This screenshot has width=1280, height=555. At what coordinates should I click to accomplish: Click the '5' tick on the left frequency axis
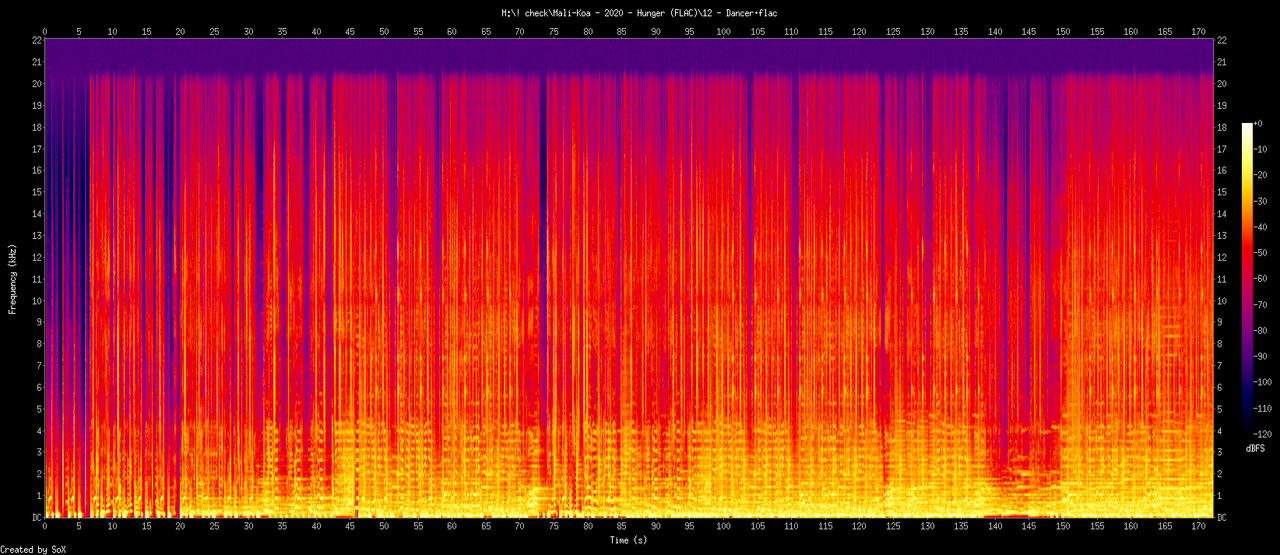click(38, 408)
